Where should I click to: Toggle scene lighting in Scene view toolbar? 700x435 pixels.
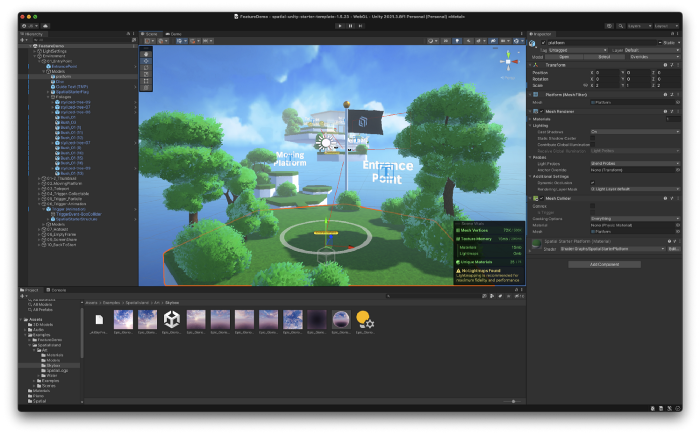457,41
